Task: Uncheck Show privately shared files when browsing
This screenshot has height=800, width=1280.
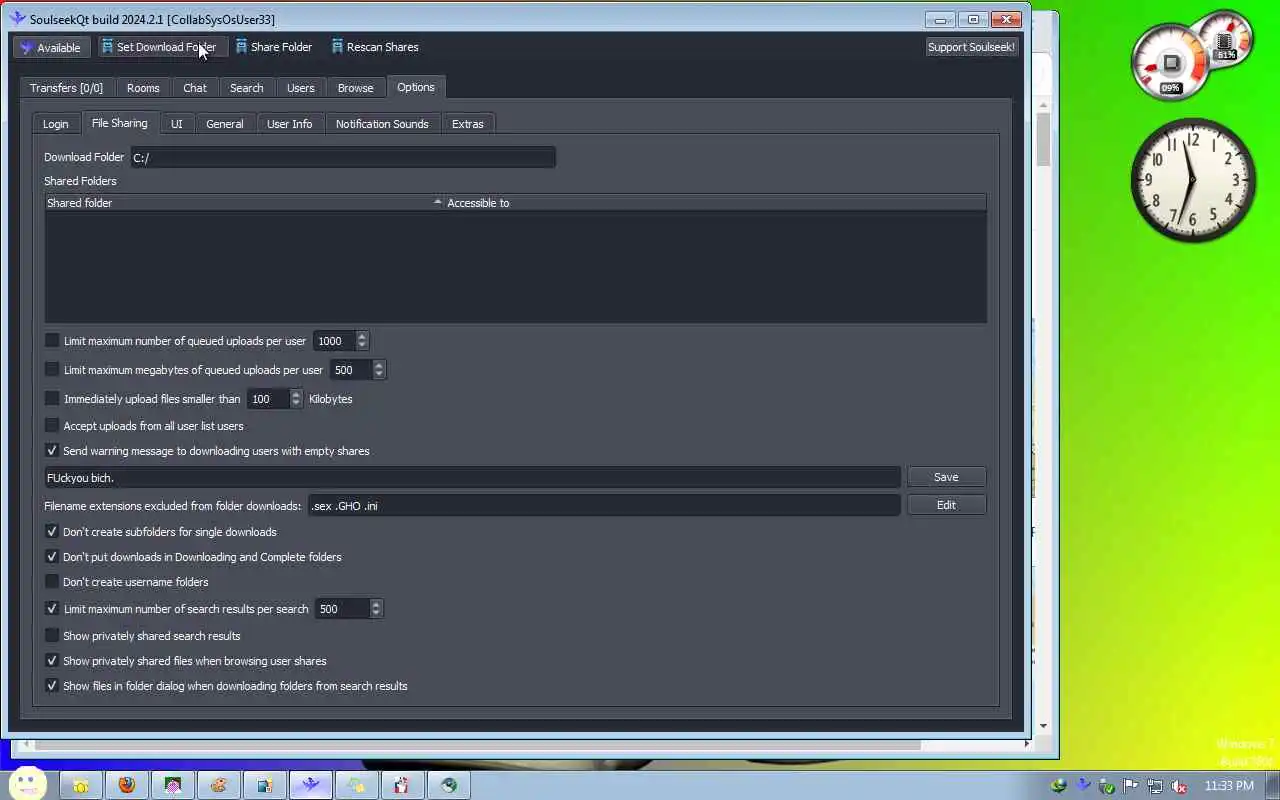Action: [52, 661]
